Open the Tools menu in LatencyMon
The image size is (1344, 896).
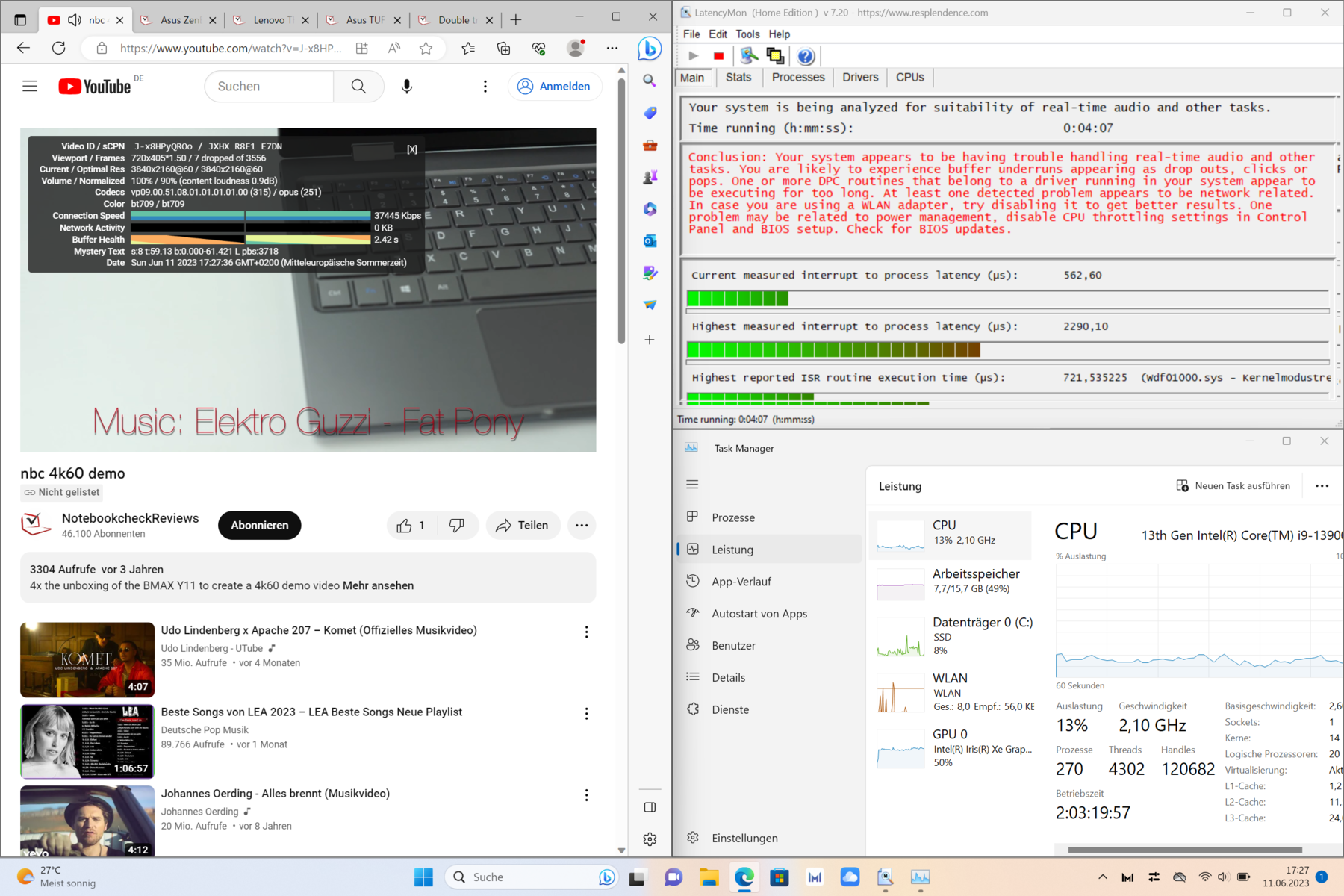747,34
